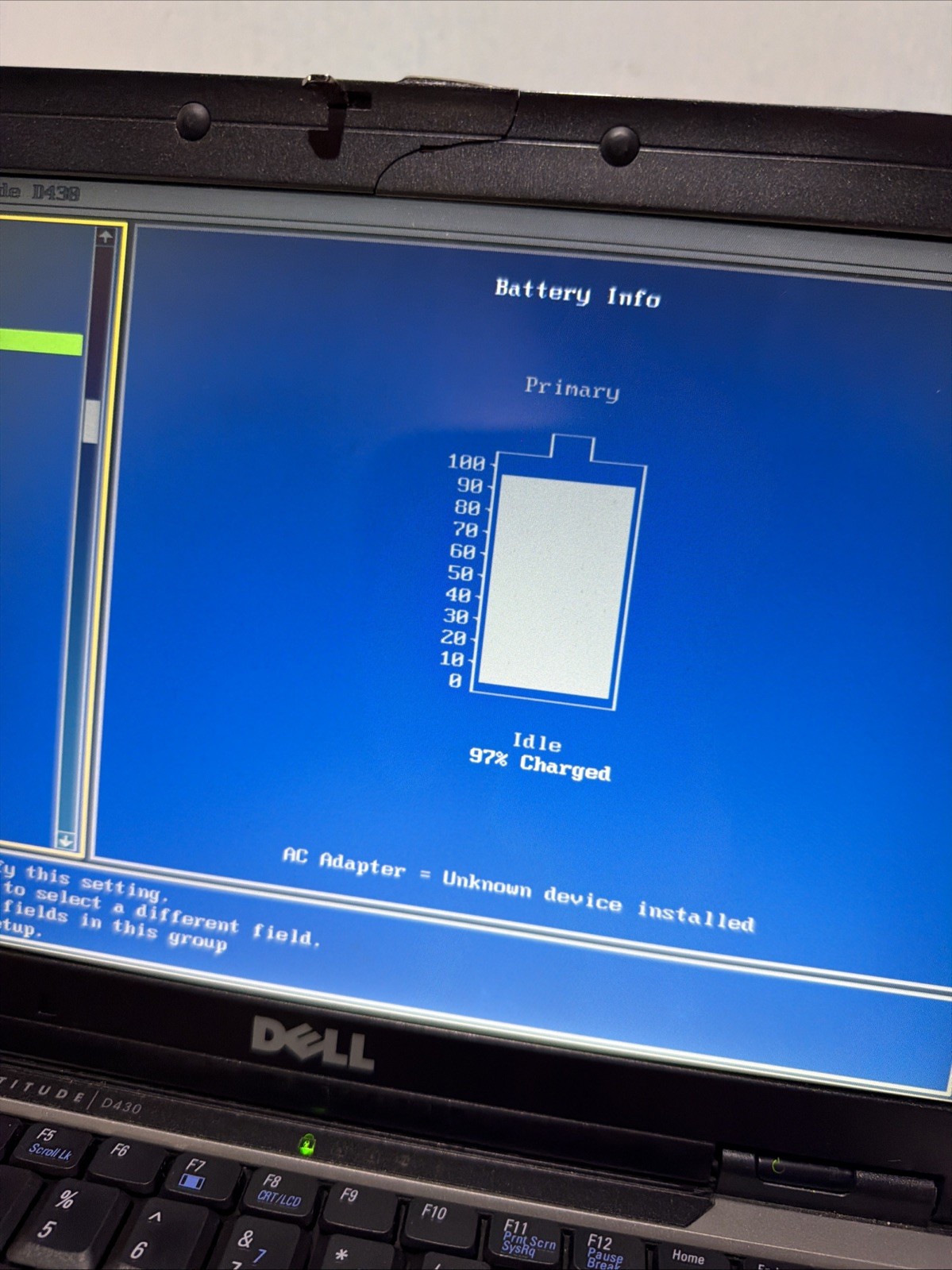Click the 'Primary' battery label
The width and height of the screenshot is (952, 1270).
(572, 388)
